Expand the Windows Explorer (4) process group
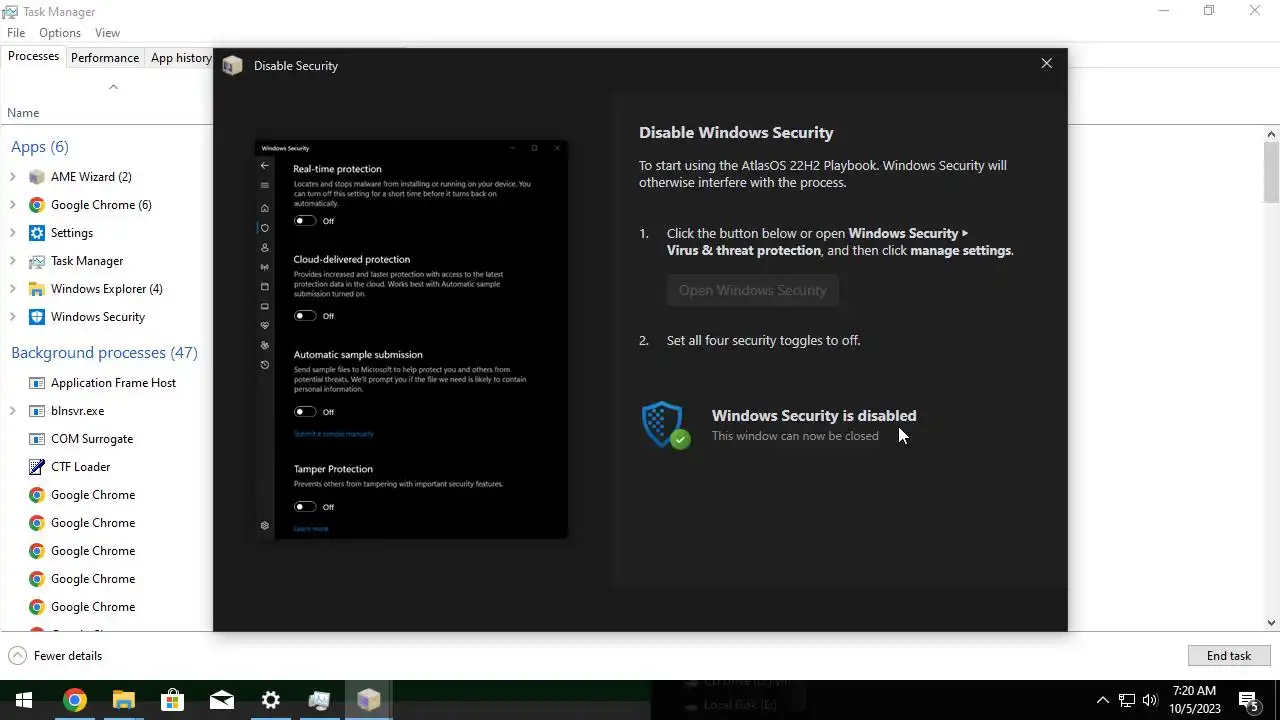The height and width of the screenshot is (720, 1280). pos(13,289)
